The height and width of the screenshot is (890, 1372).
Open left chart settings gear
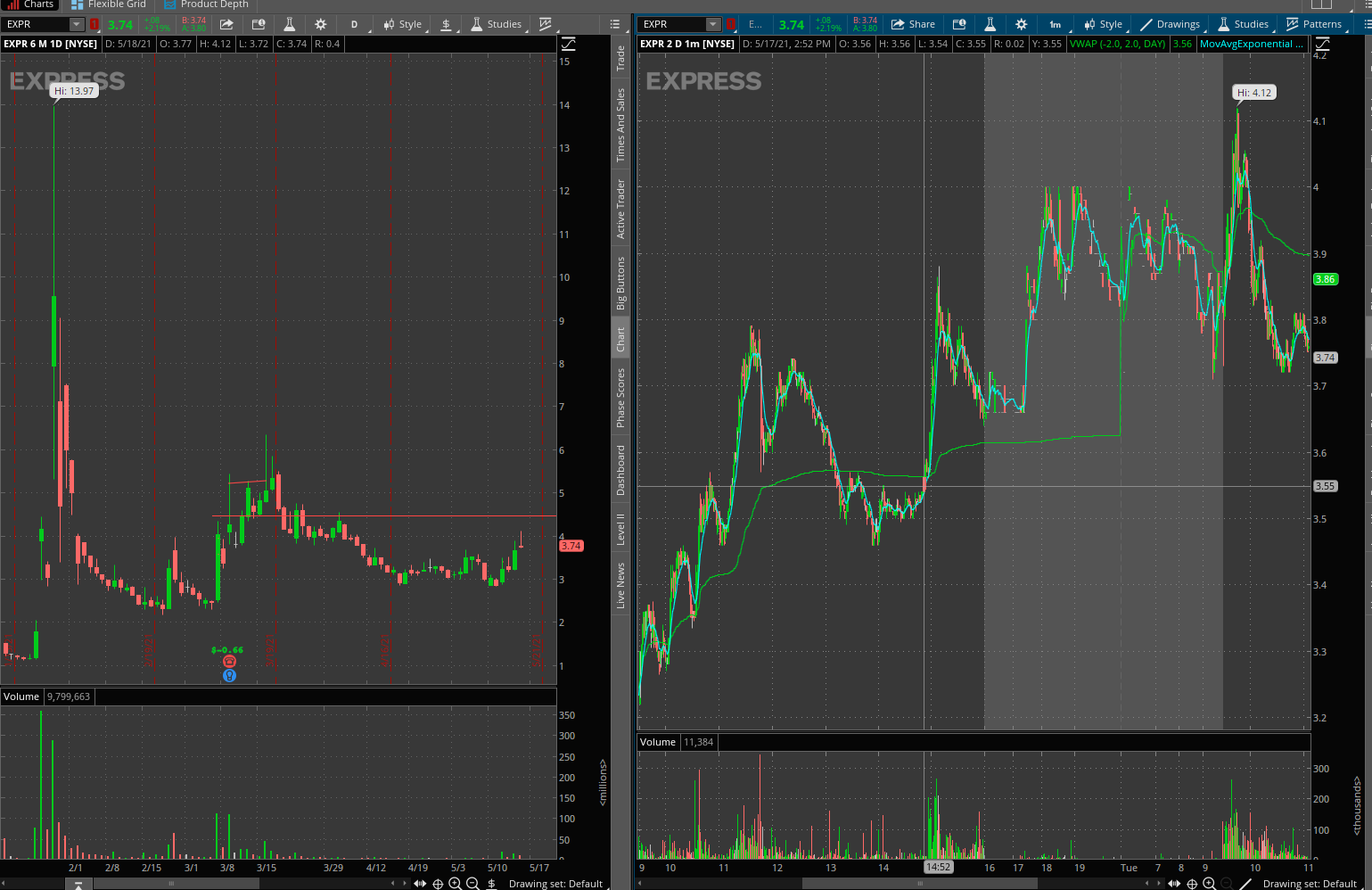point(321,24)
